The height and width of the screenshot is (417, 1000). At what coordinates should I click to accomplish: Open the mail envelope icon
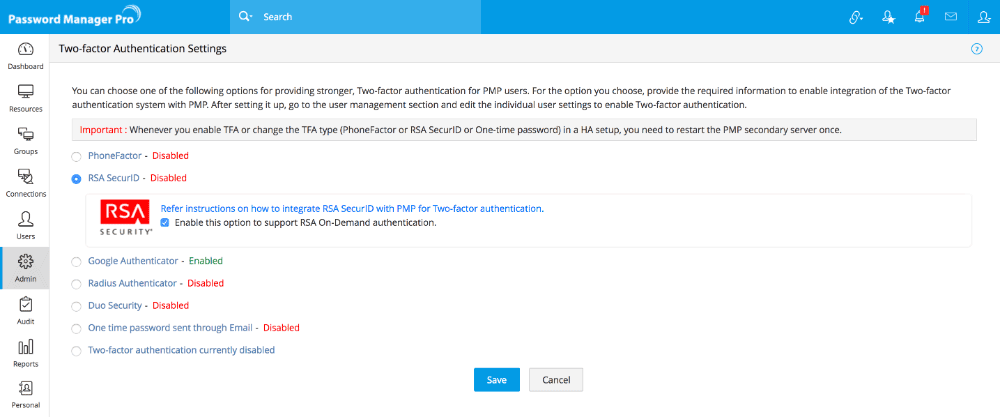tap(950, 17)
